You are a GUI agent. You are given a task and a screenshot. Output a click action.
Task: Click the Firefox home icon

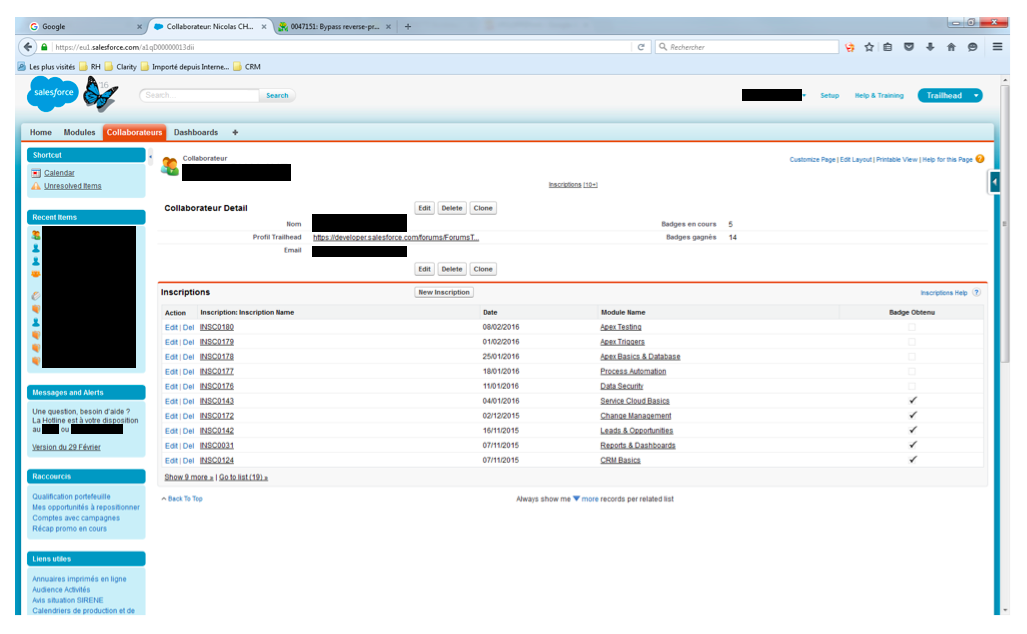click(x=951, y=47)
